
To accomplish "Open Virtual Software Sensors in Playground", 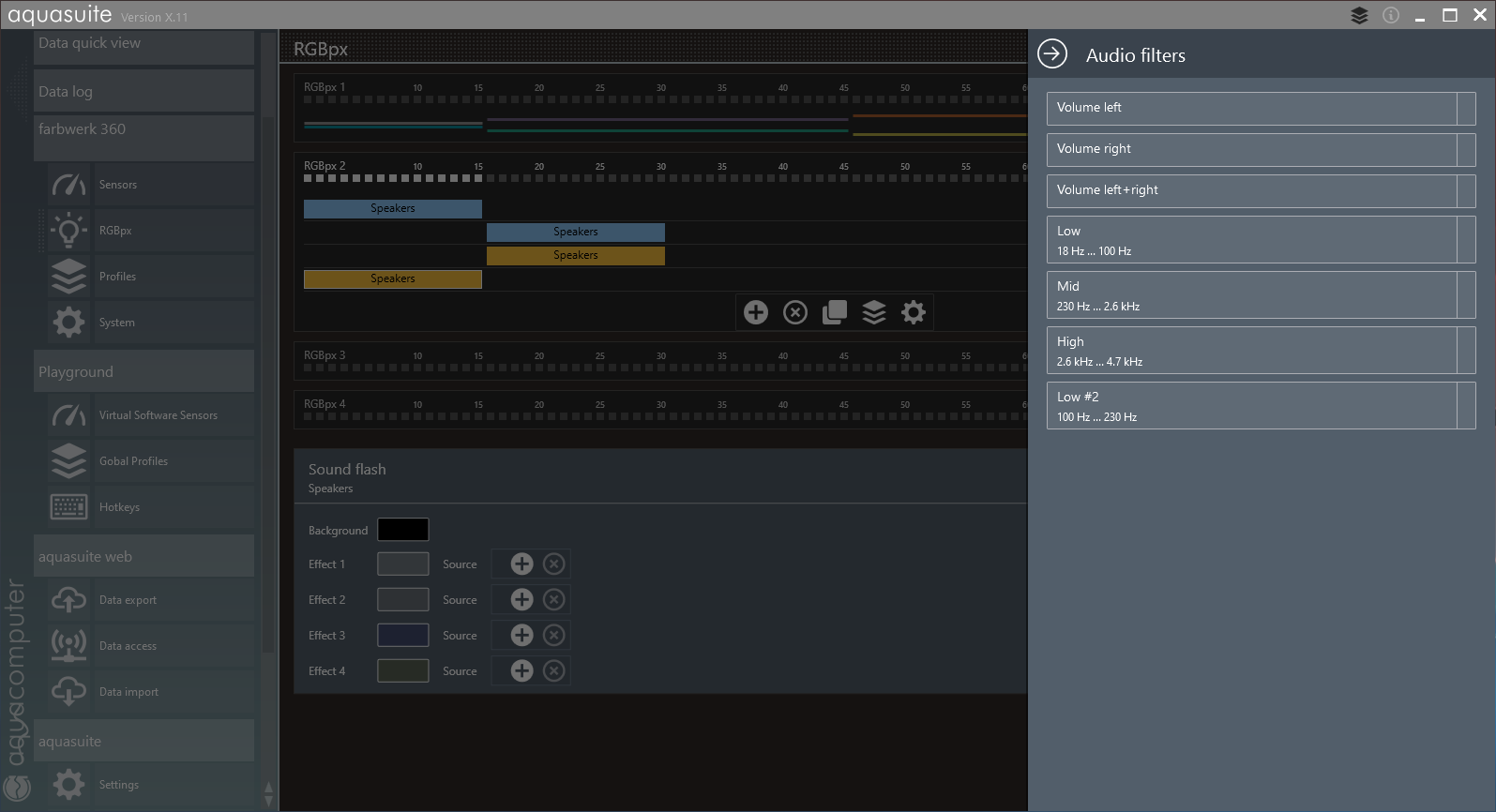I will click(158, 415).
